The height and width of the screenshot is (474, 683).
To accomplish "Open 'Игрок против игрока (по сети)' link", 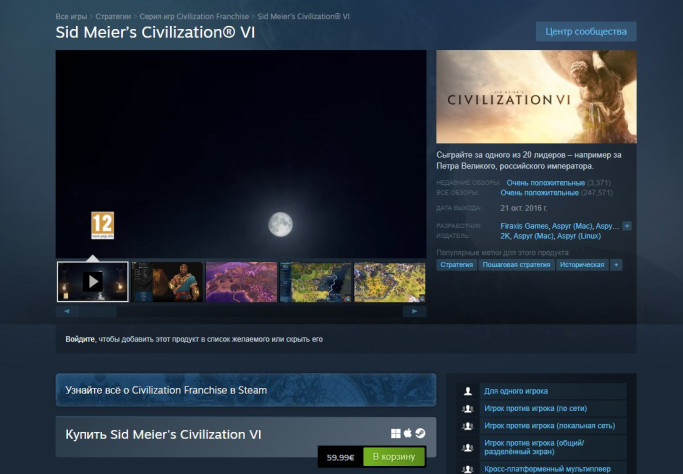I will tap(536, 409).
